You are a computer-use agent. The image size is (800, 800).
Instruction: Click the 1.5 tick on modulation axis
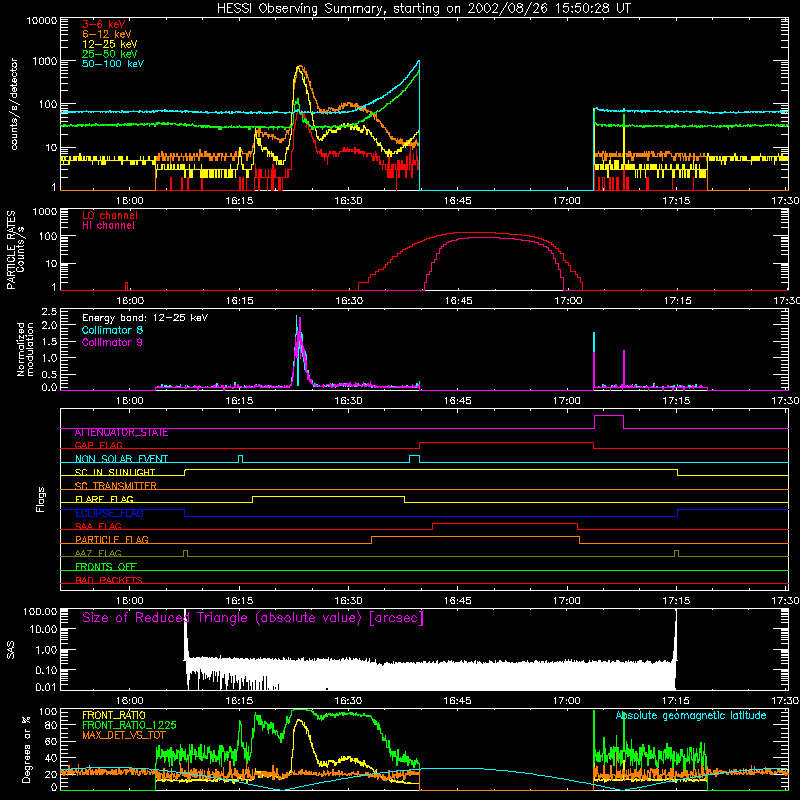(49, 341)
